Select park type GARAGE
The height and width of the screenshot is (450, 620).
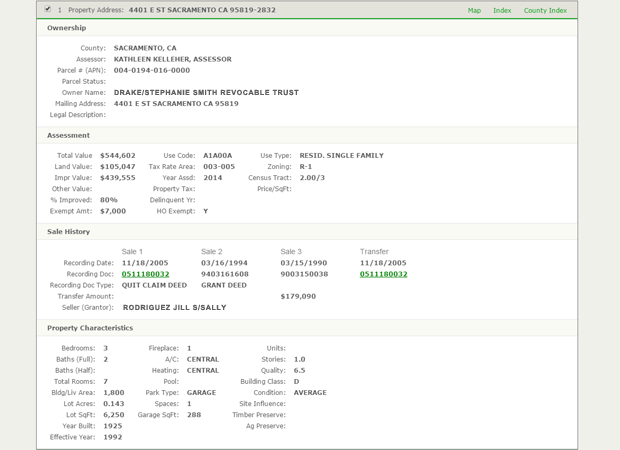click(201, 392)
